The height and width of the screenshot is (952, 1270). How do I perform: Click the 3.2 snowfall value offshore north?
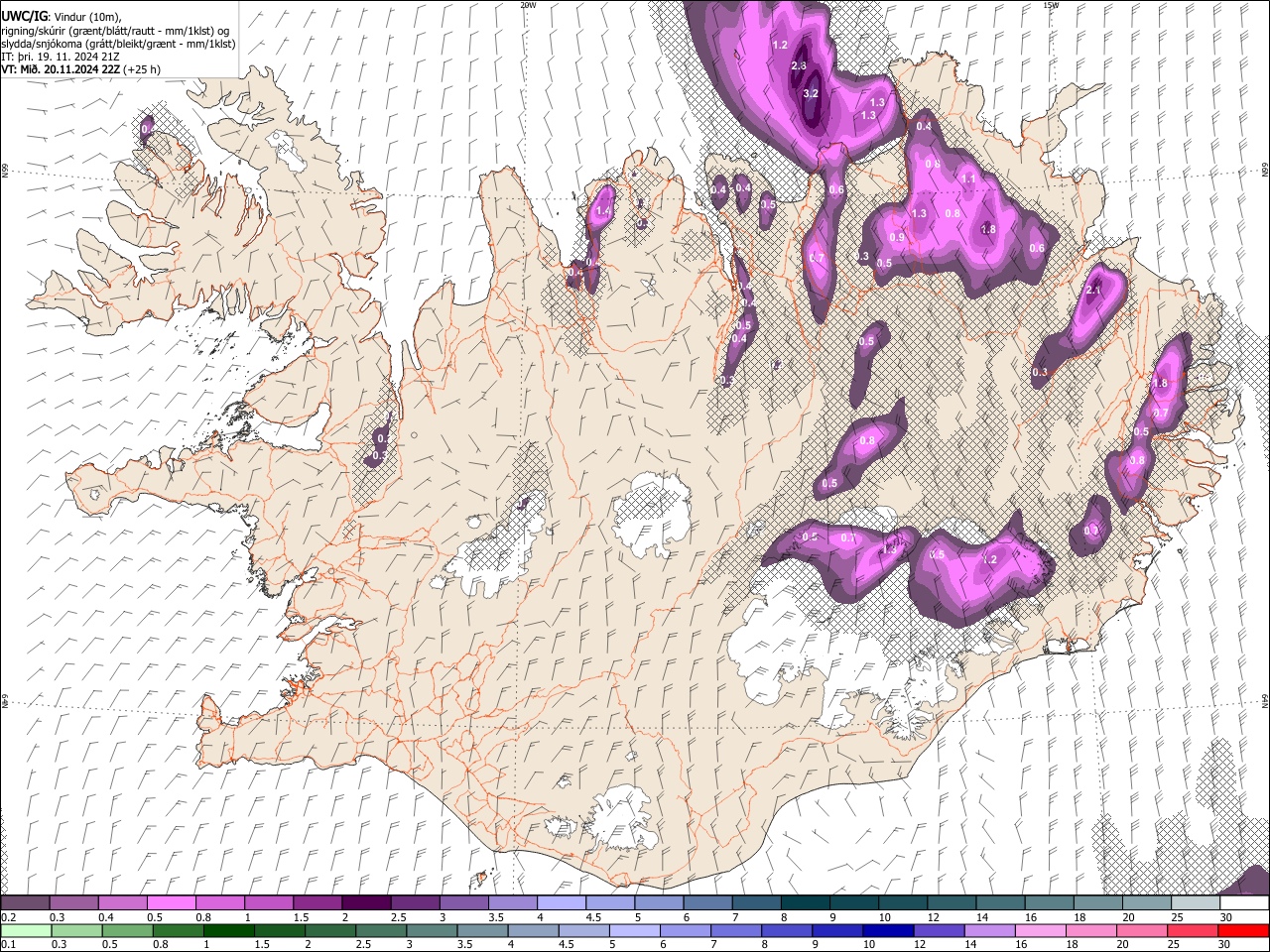coord(811,94)
